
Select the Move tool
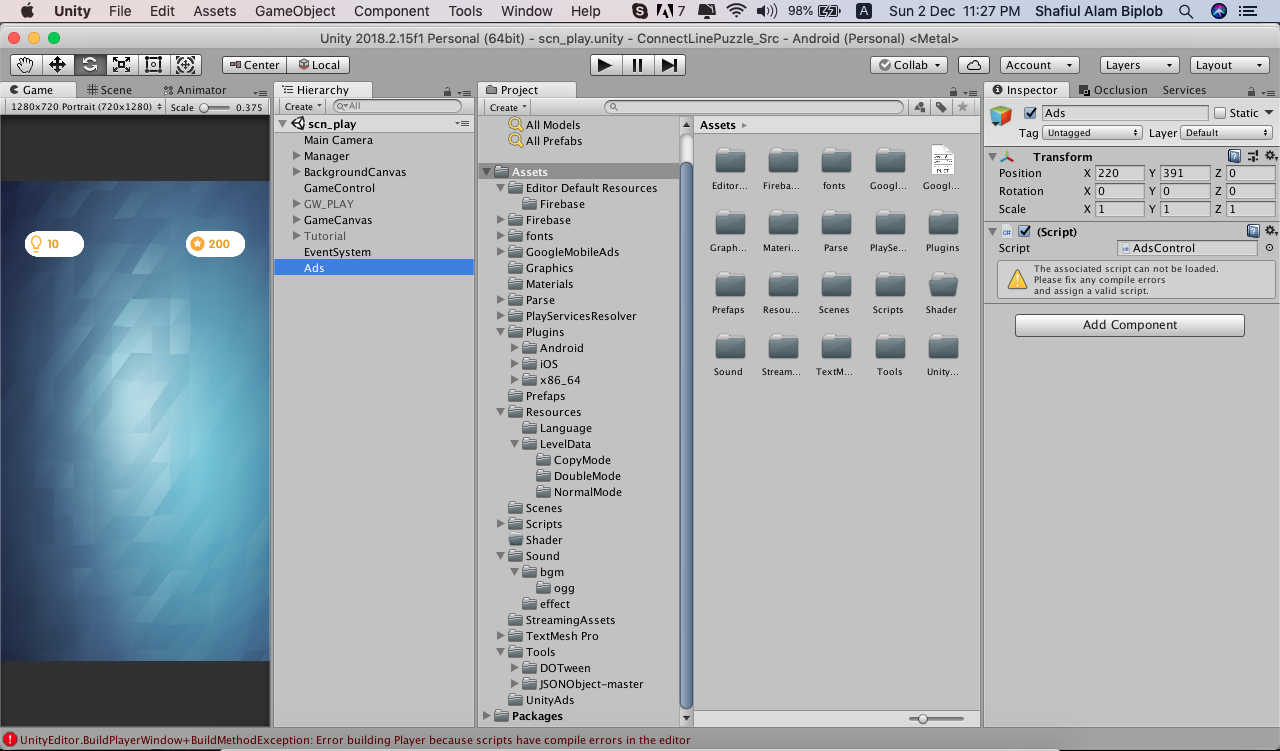coord(57,63)
